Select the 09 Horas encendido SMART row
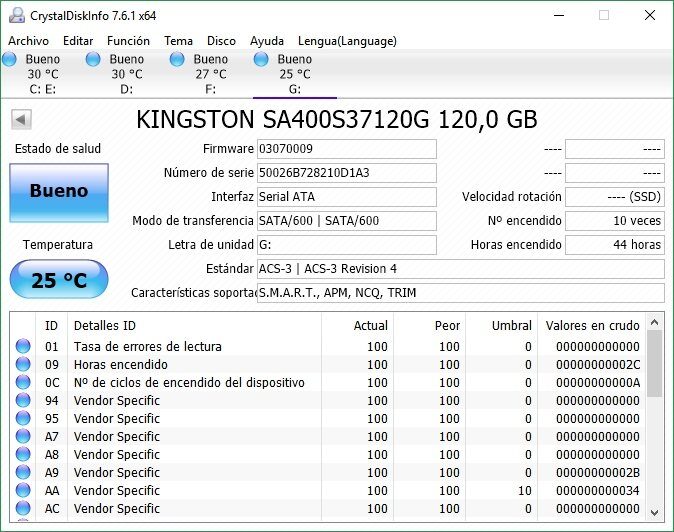Image resolution: width=674 pixels, height=532 pixels. [x=328, y=364]
